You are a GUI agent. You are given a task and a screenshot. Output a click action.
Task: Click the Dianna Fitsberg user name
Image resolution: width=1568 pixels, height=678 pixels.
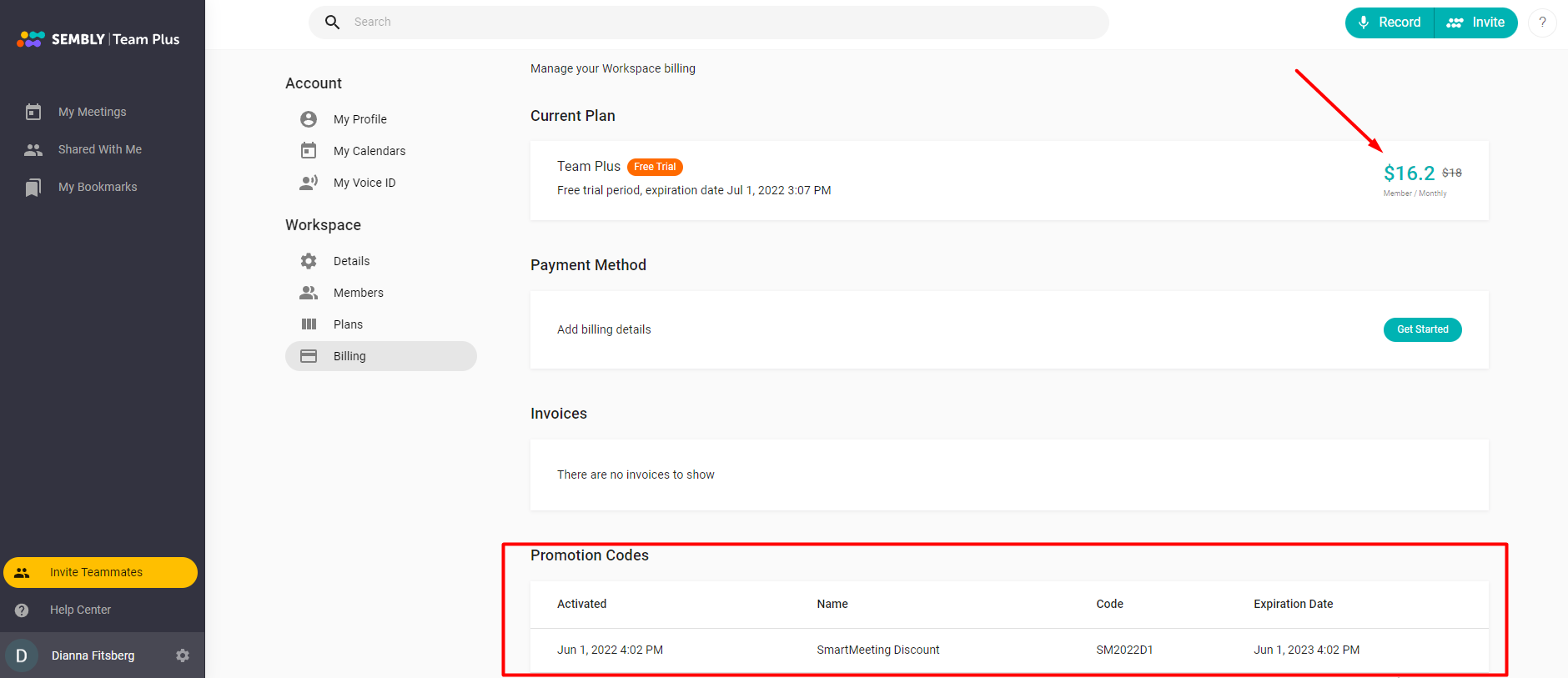click(x=93, y=655)
